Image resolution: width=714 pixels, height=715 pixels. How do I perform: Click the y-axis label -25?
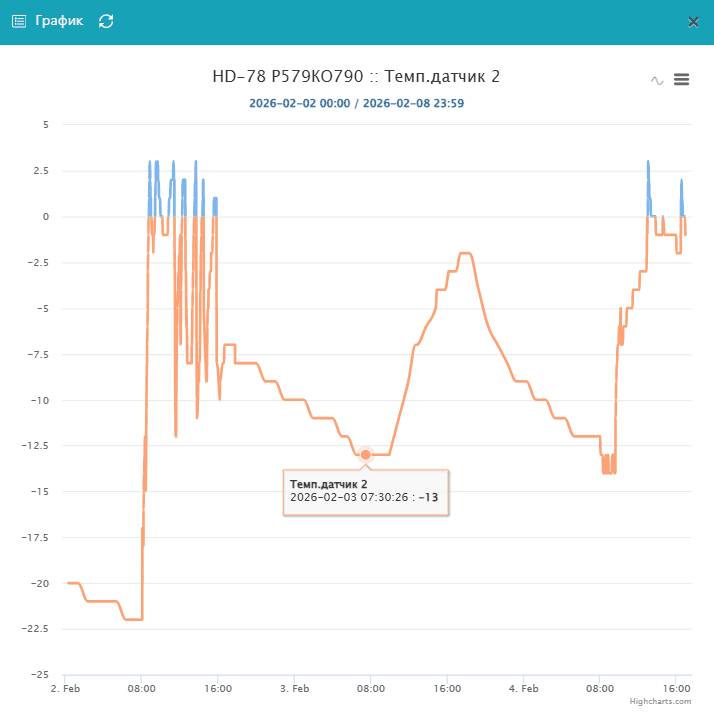[39, 674]
